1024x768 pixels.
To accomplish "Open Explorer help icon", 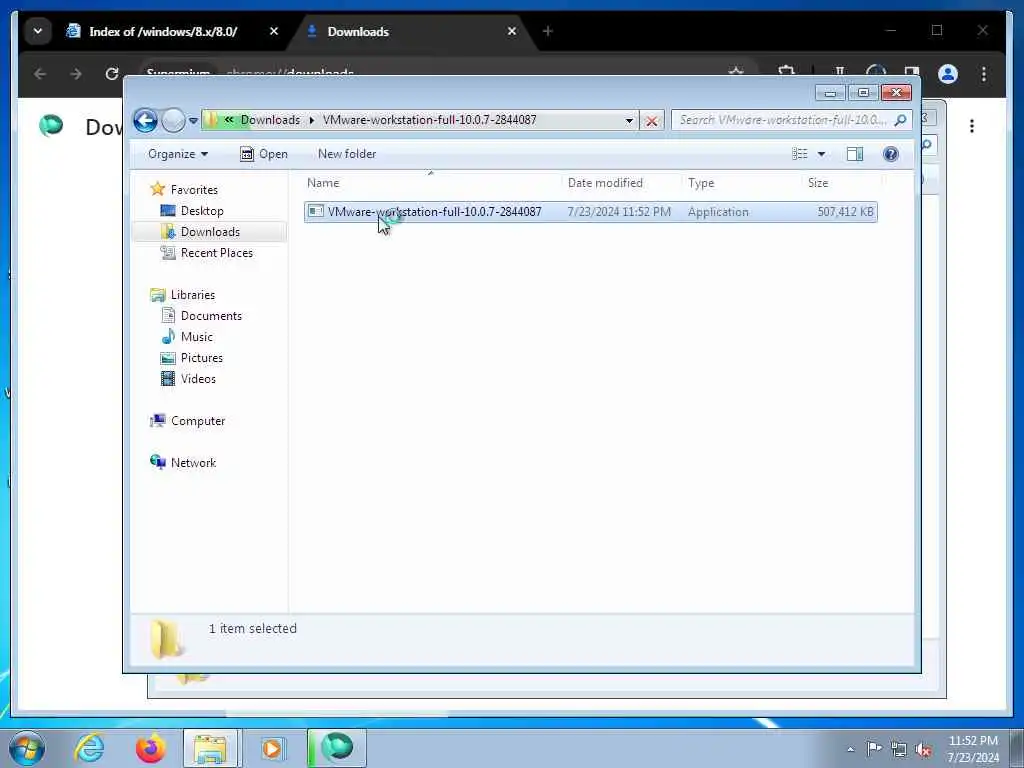I will (x=891, y=154).
